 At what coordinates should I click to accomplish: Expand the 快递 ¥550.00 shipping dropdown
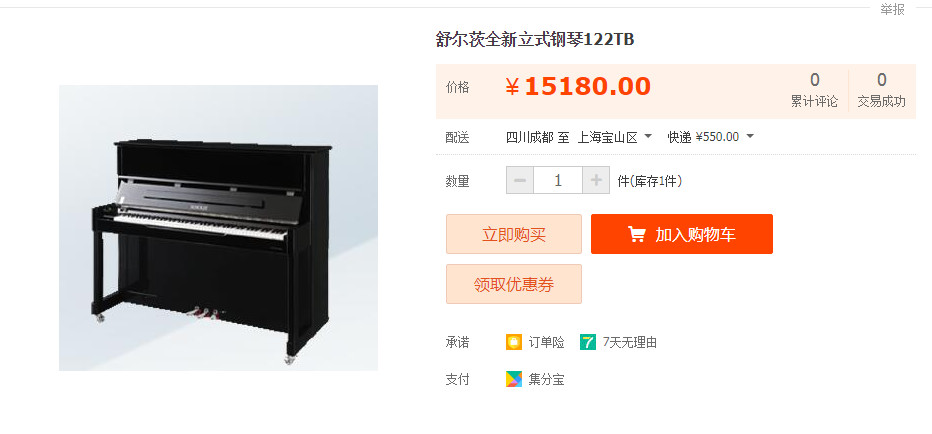711,137
